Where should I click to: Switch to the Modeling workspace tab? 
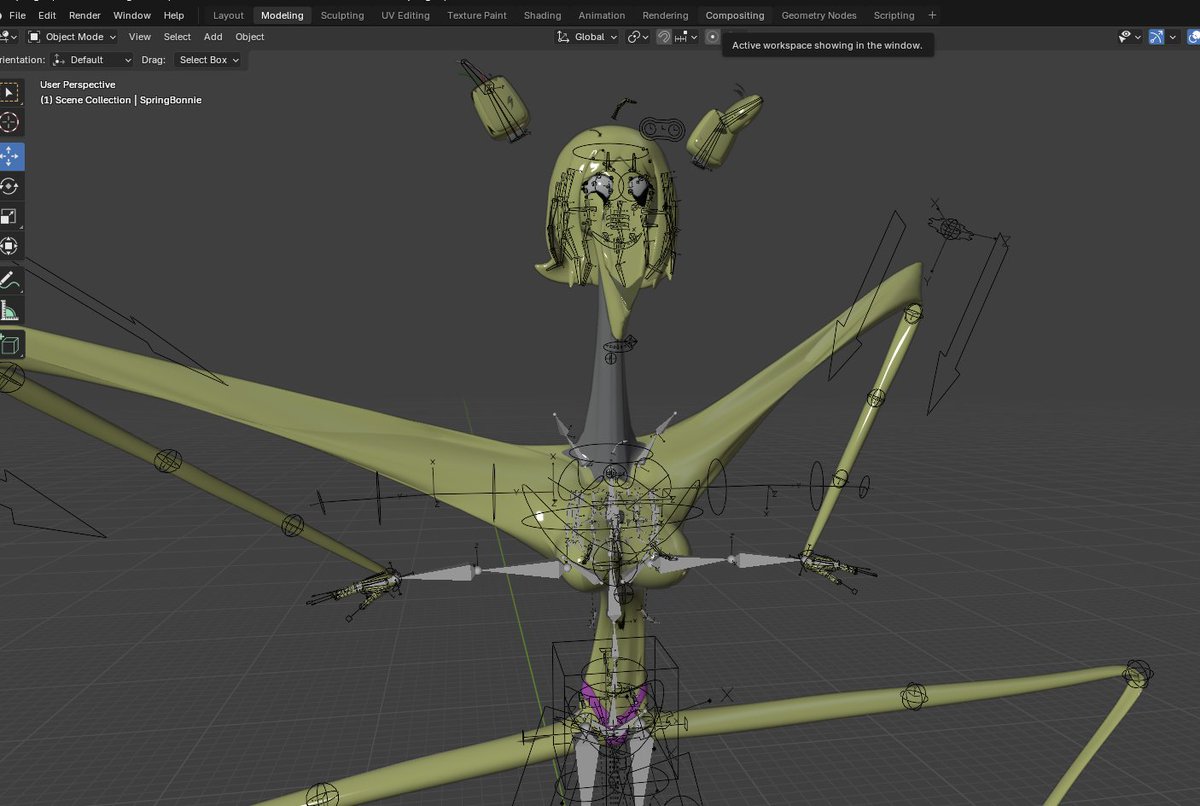pos(282,15)
